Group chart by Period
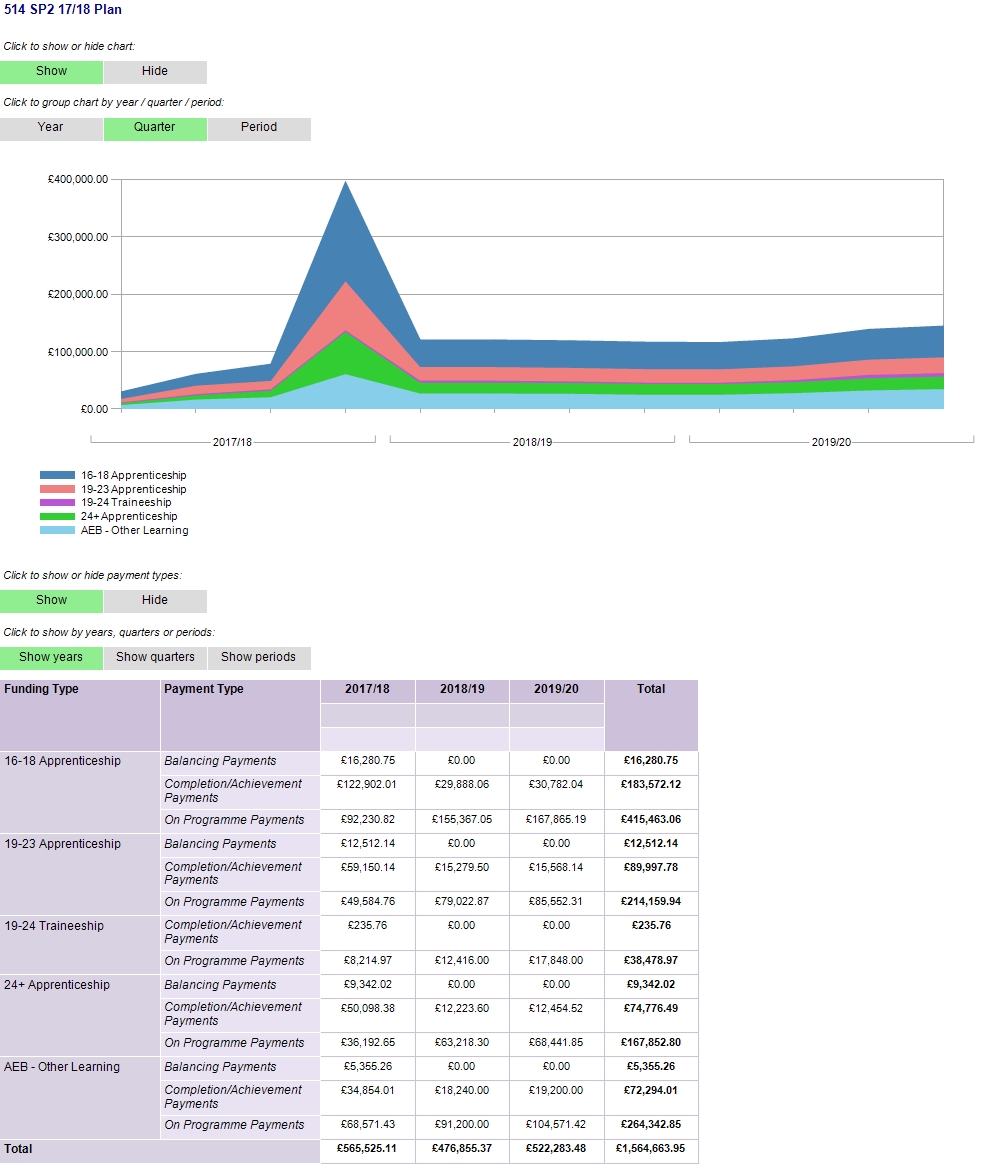Viewport: 984px width, 1173px height. point(259,128)
